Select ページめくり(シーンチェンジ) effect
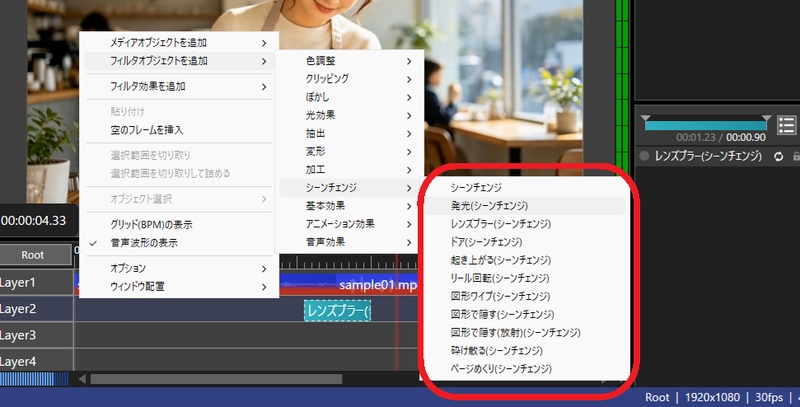800x407 pixels. coord(525,369)
